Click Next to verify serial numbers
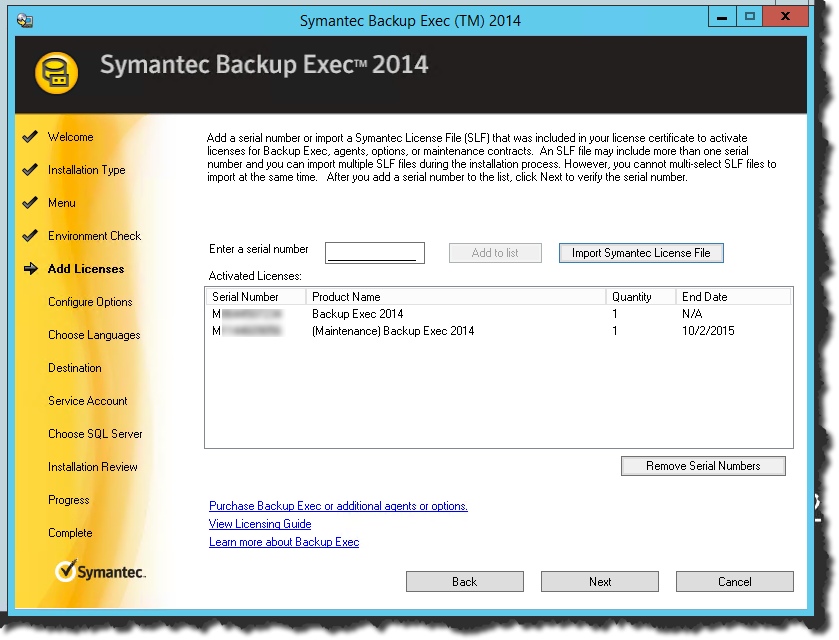Image resolution: width=839 pixels, height=640 pixels. pyautogui.click(x=600, y=581)
